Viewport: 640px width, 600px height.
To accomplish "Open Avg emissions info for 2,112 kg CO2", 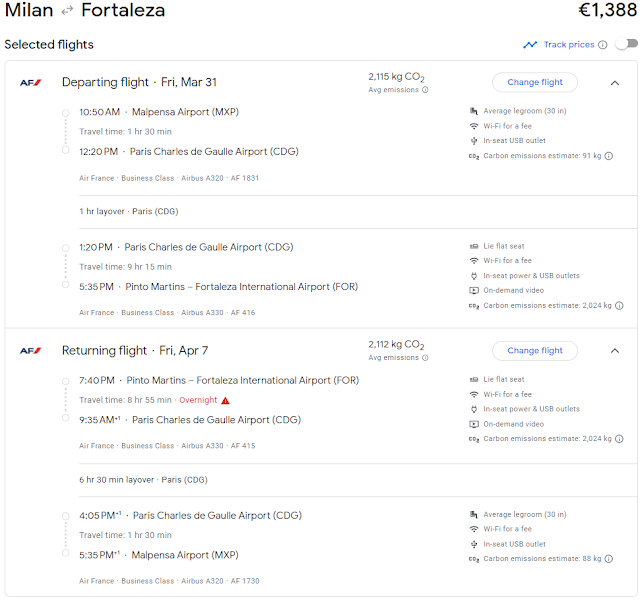I will tap(425, 358).
